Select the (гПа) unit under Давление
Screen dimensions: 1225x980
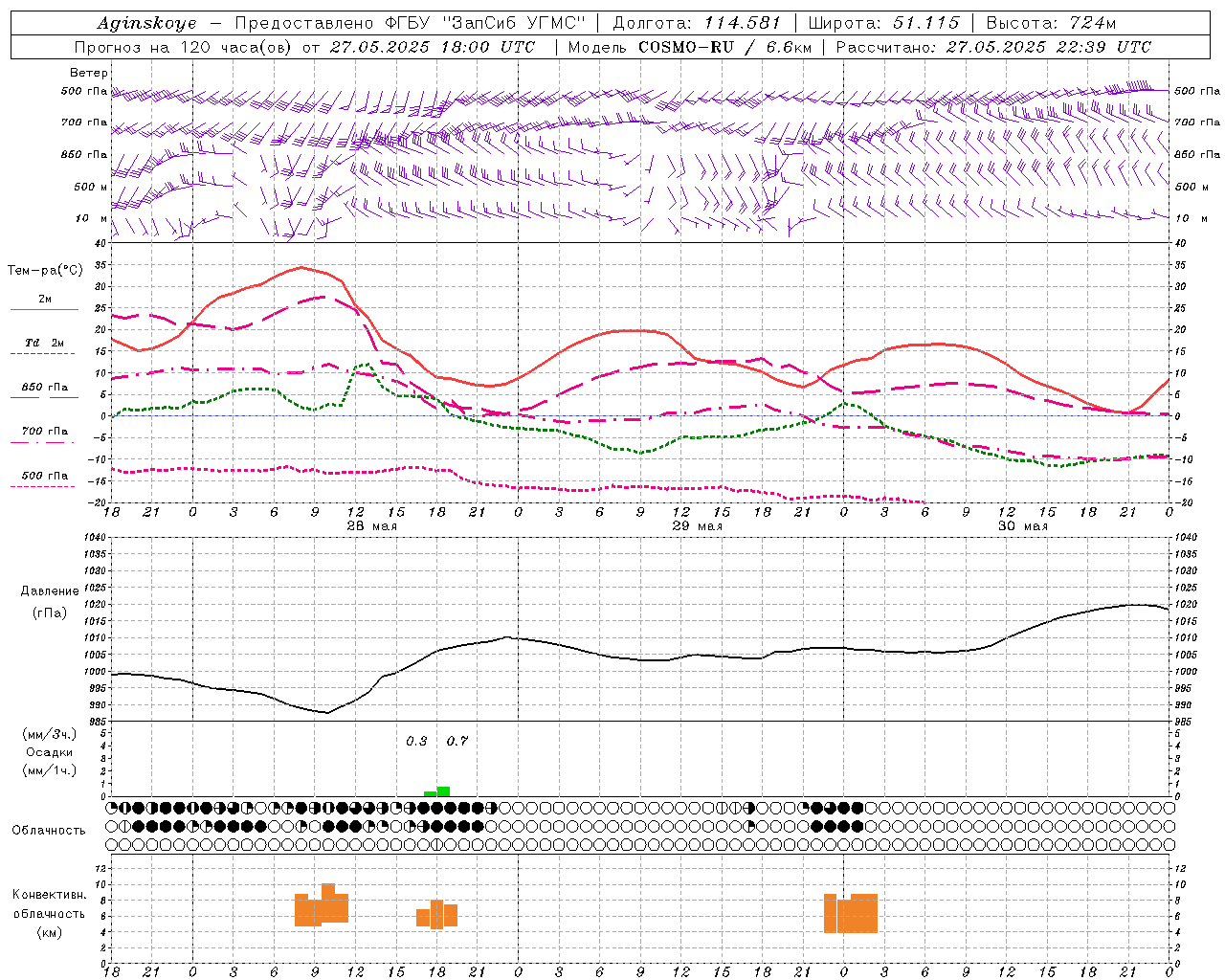(50, 612)
